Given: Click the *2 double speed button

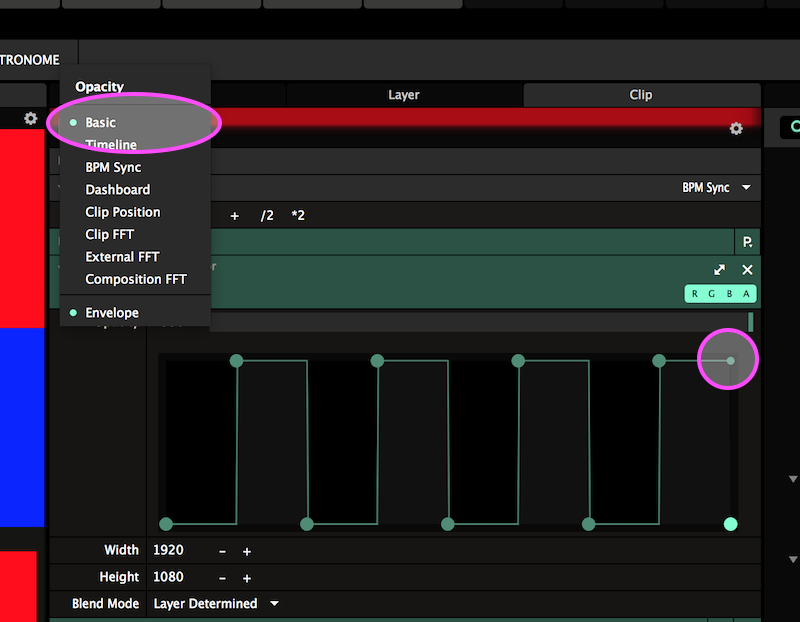Looking at the screenshot, I should coord(298,215).
